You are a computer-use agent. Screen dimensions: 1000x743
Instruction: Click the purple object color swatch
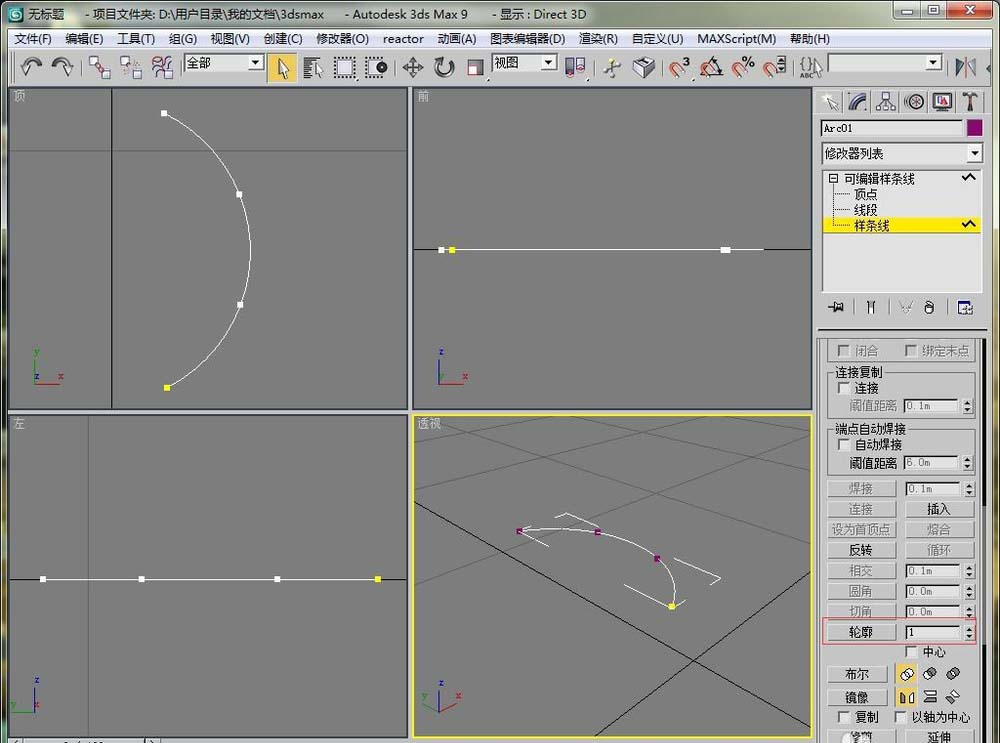[x=975, y=128]
